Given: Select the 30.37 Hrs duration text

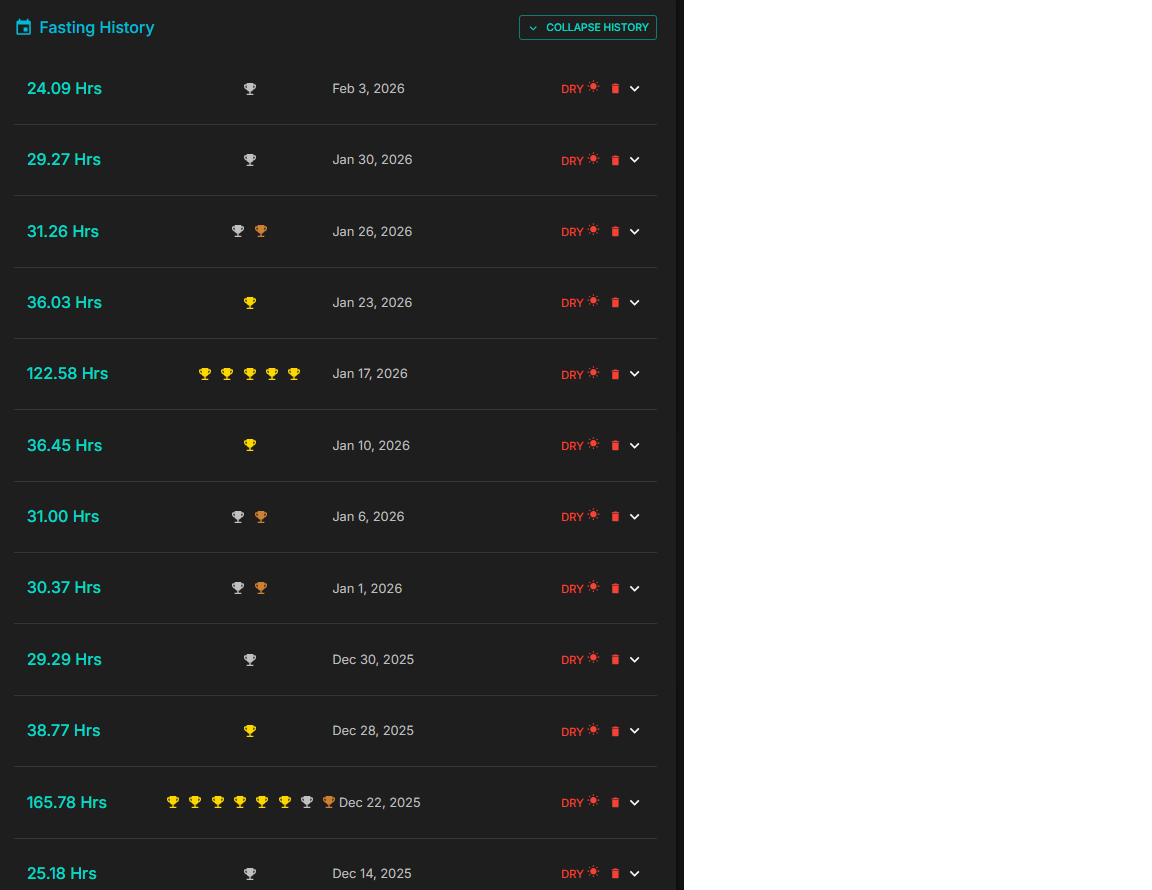Looking at the screenshot, I should pos(64,588).
